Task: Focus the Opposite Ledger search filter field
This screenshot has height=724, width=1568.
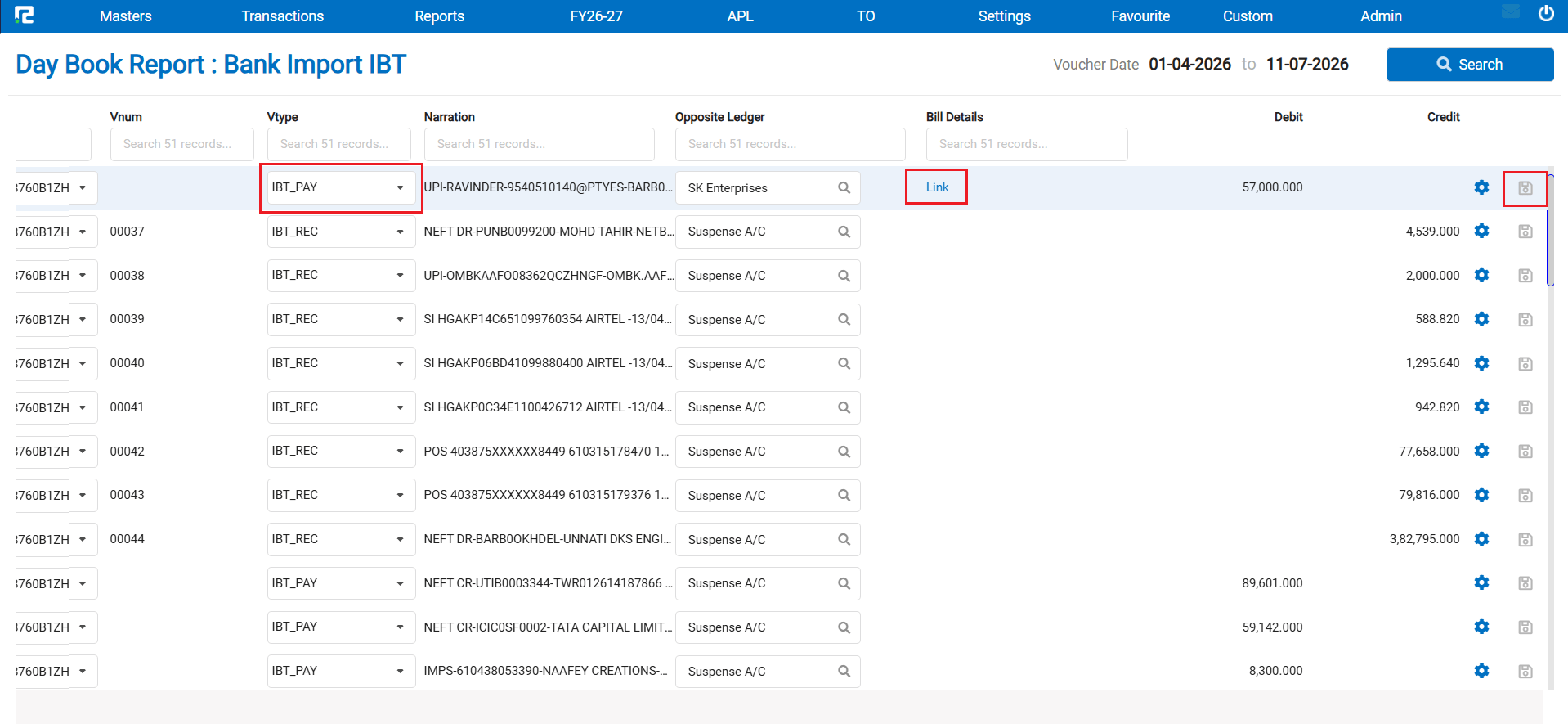Action: pyautogui.click(x=790, y=144)
